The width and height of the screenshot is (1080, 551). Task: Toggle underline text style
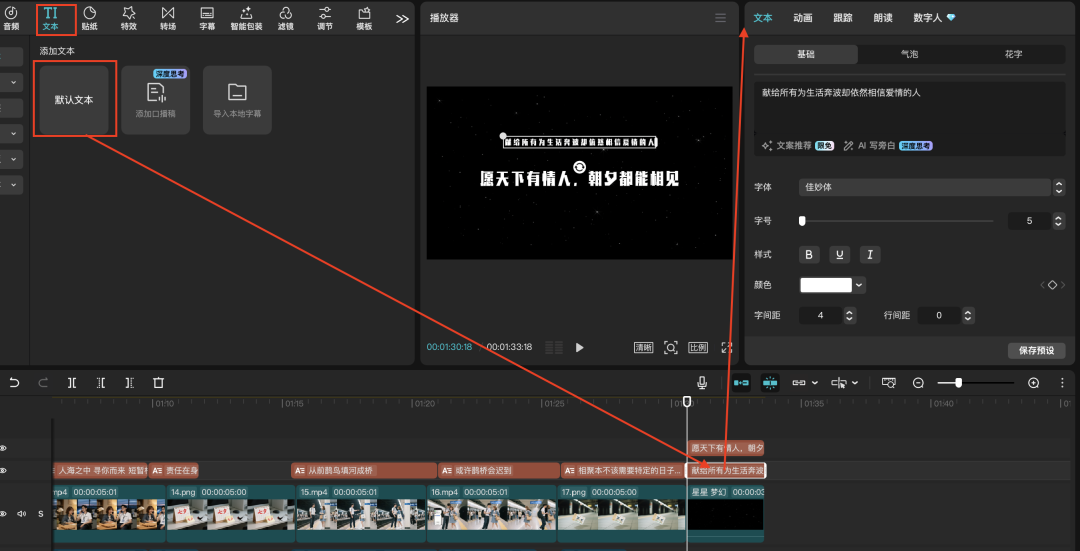(840, 255)
